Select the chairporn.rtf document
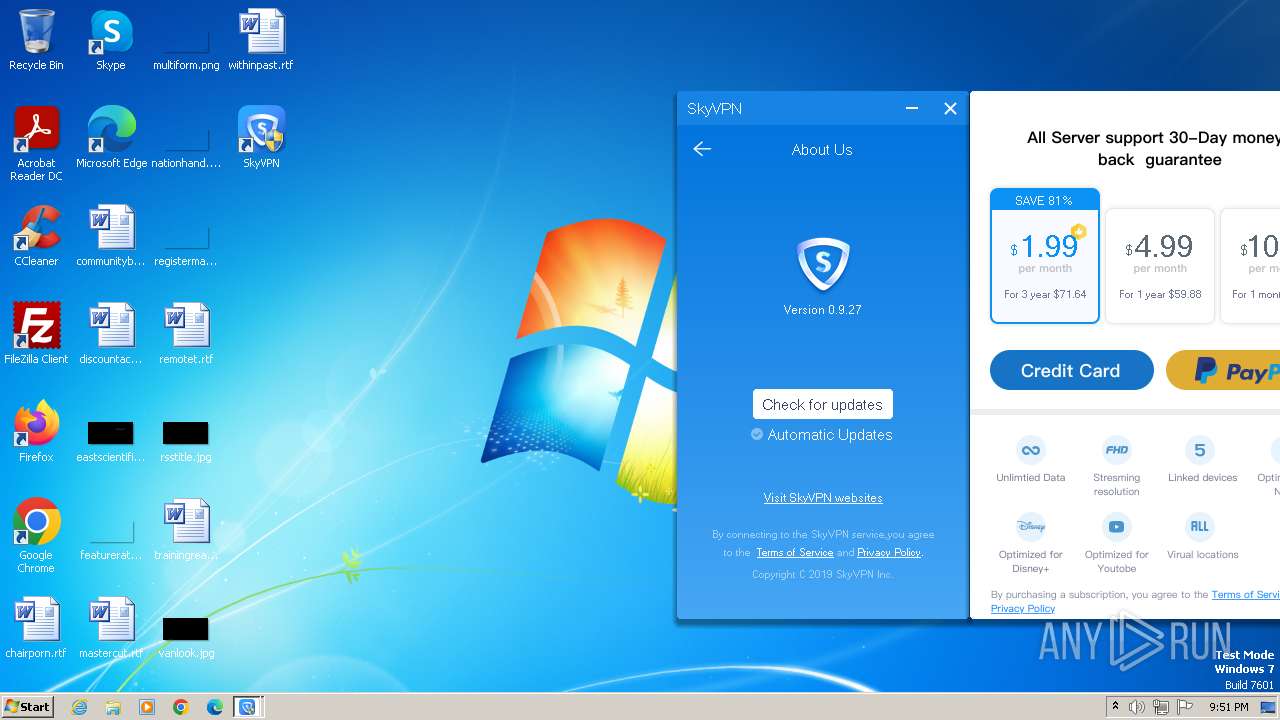Screen dimensions: 1280x720 pyautogui.click(x=36, y=628)
